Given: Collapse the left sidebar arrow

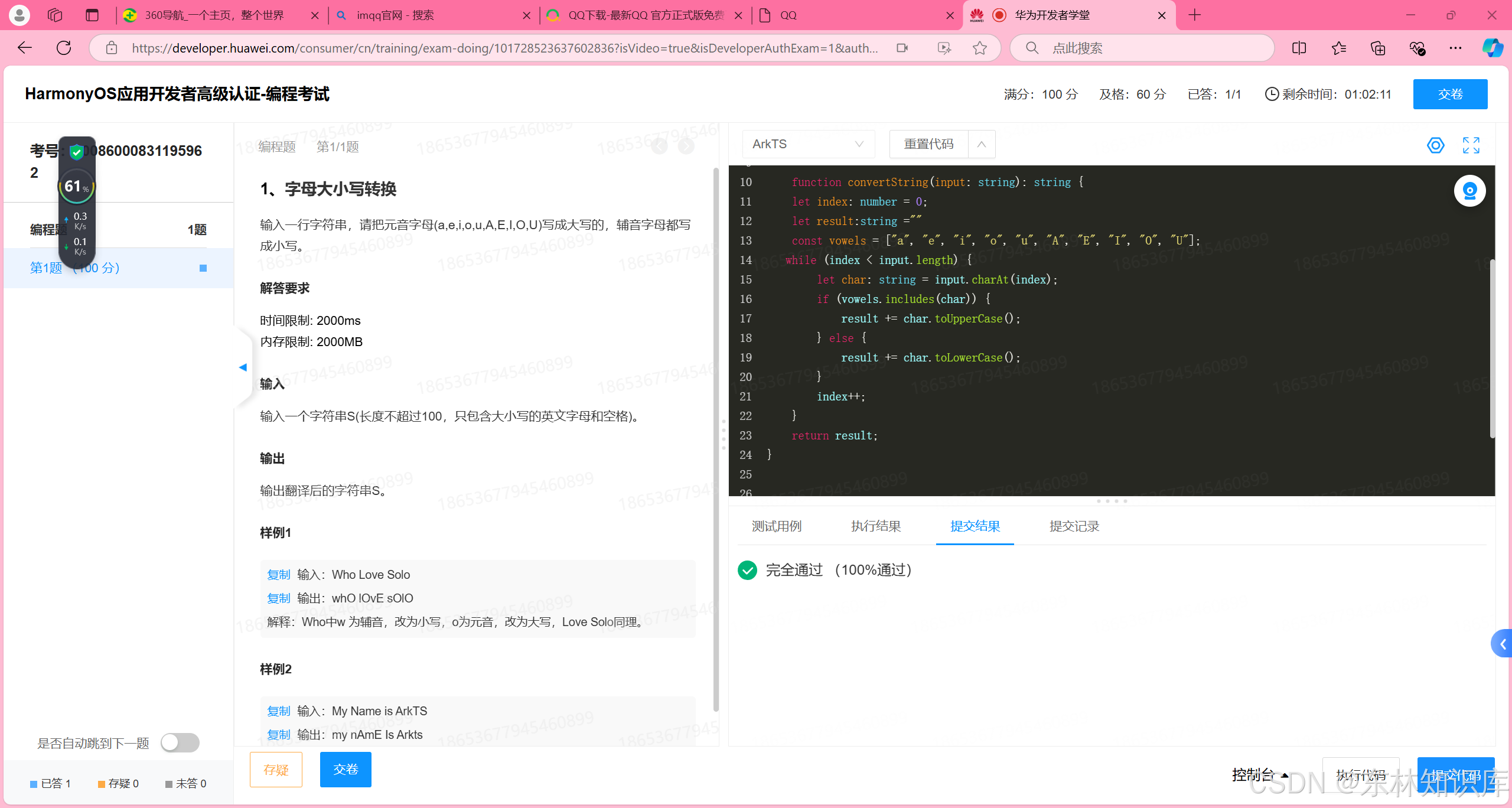Looking at the screenshot, I should click(243, 367).
